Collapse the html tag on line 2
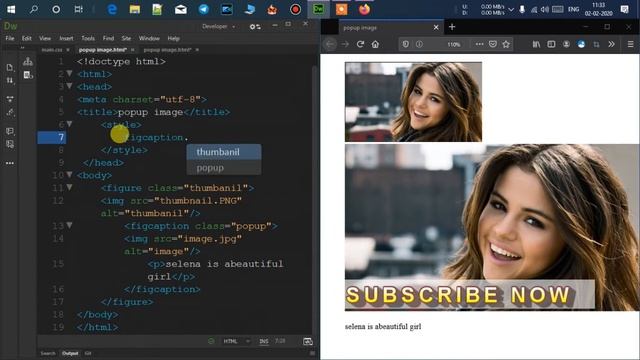Viewport: 640px width, 360px height. (x=69, y=73)
